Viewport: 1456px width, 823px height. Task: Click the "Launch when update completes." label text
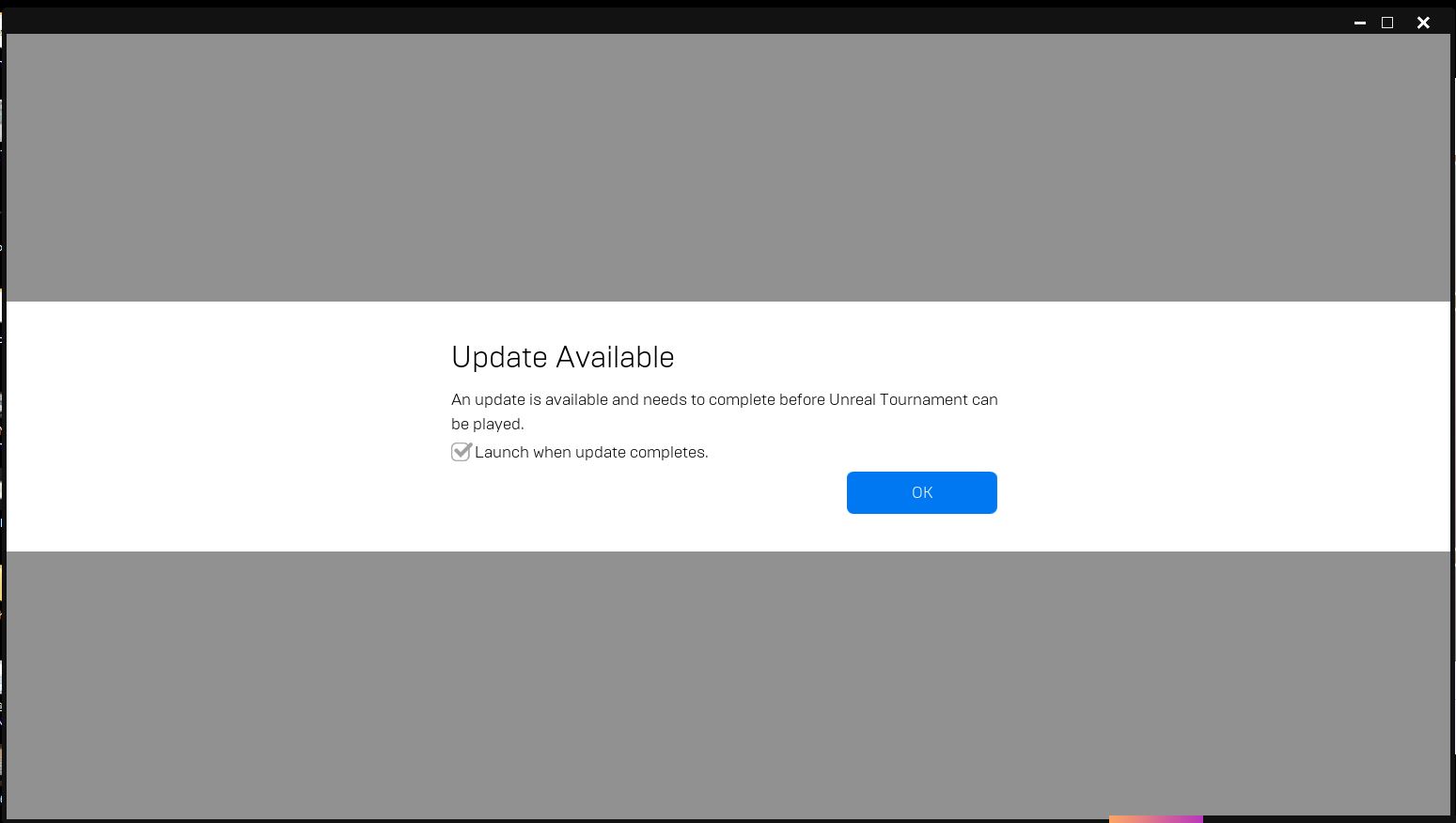click(x=591, y=452)
